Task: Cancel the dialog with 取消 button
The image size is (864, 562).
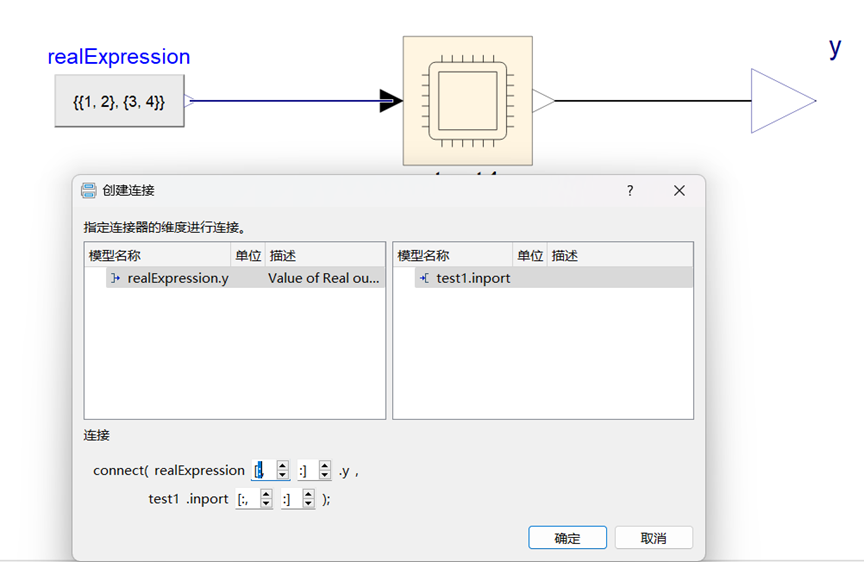Action: [654, 538]
